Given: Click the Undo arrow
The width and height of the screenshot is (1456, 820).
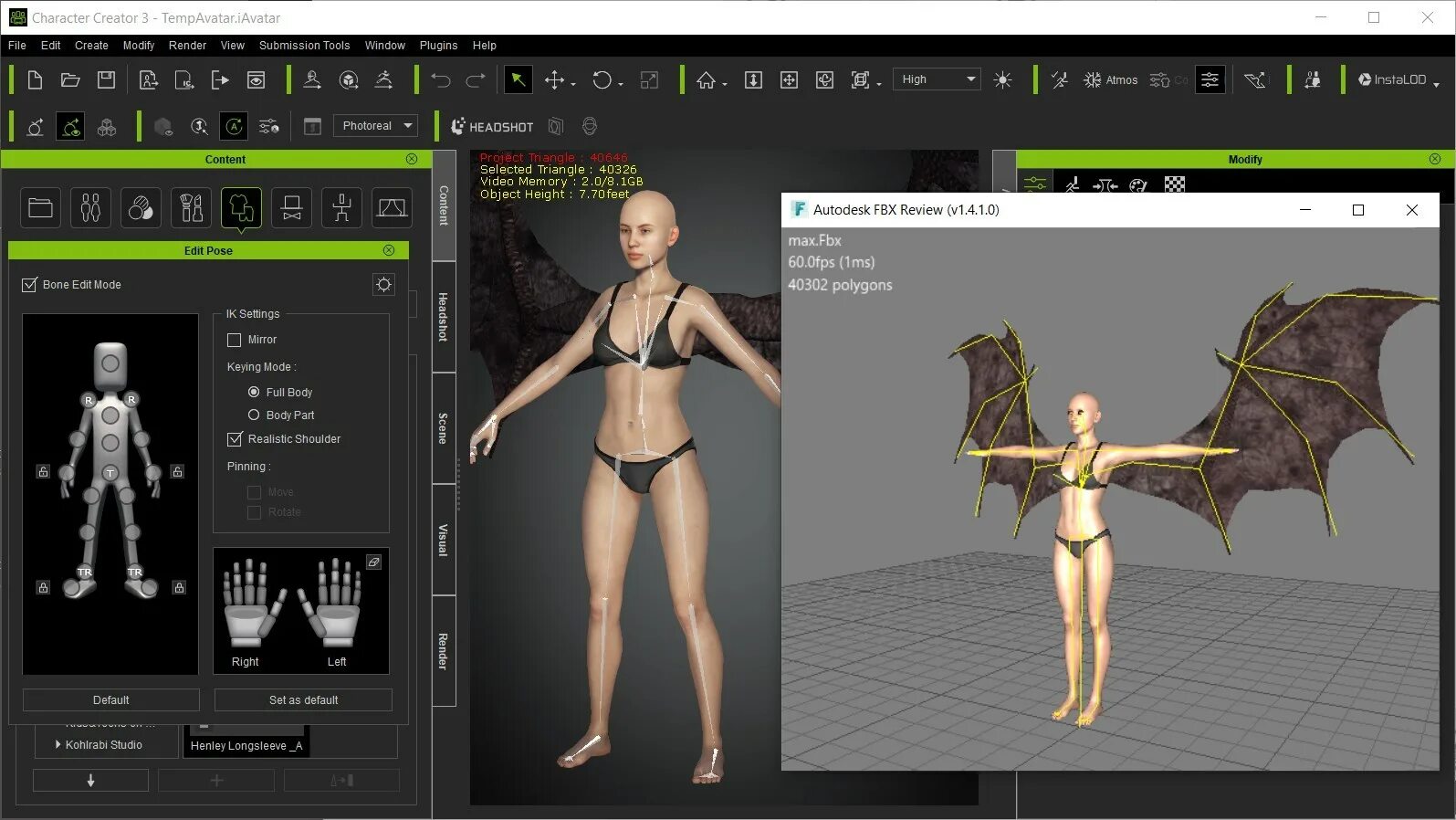Looking at the screenshot, I should pyautogui.click(x=441, y=80).
